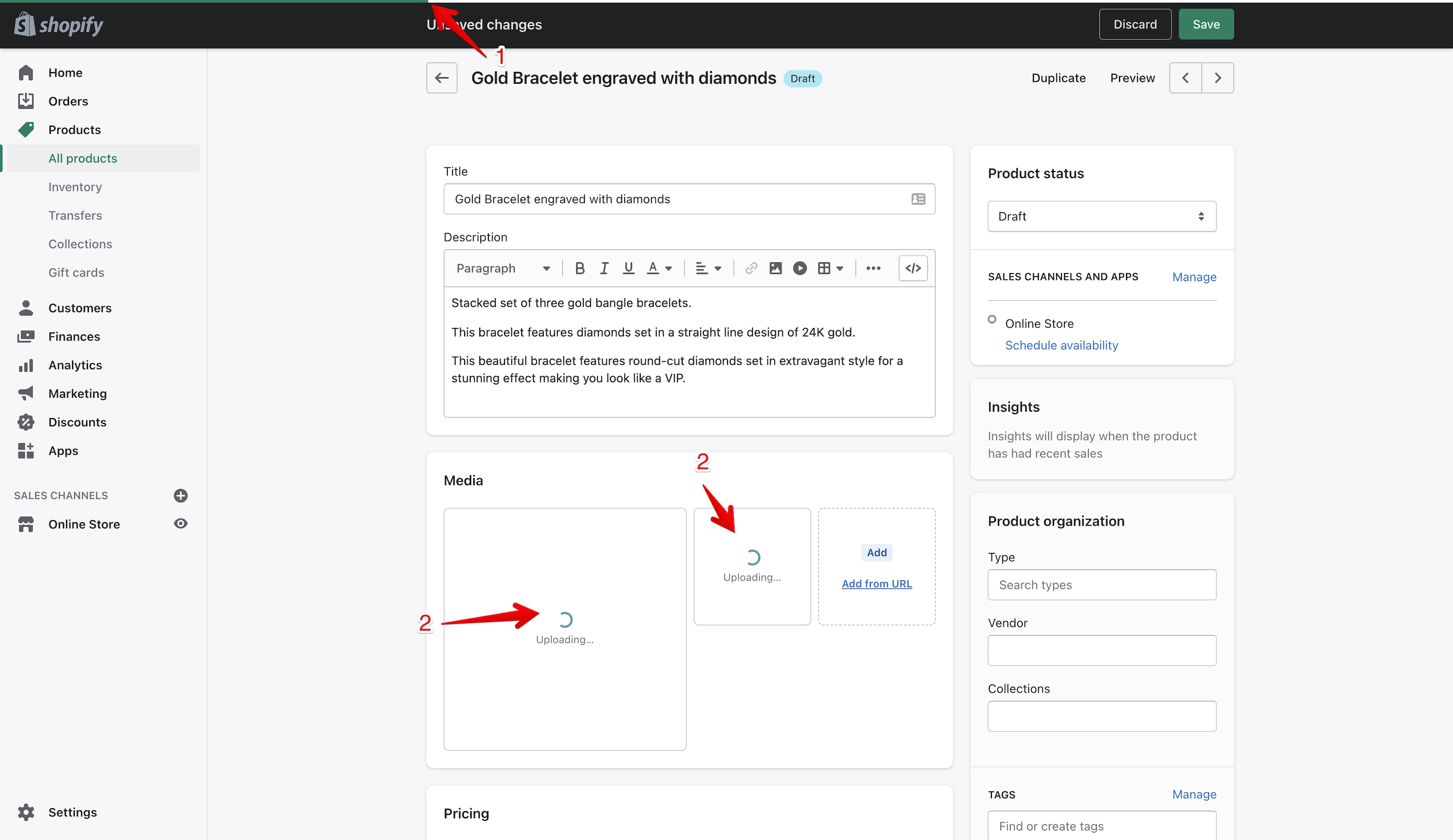This screenshot has height=840, width=1453.
Task: Open text color picker dropdown
Action: pos(659,268)
